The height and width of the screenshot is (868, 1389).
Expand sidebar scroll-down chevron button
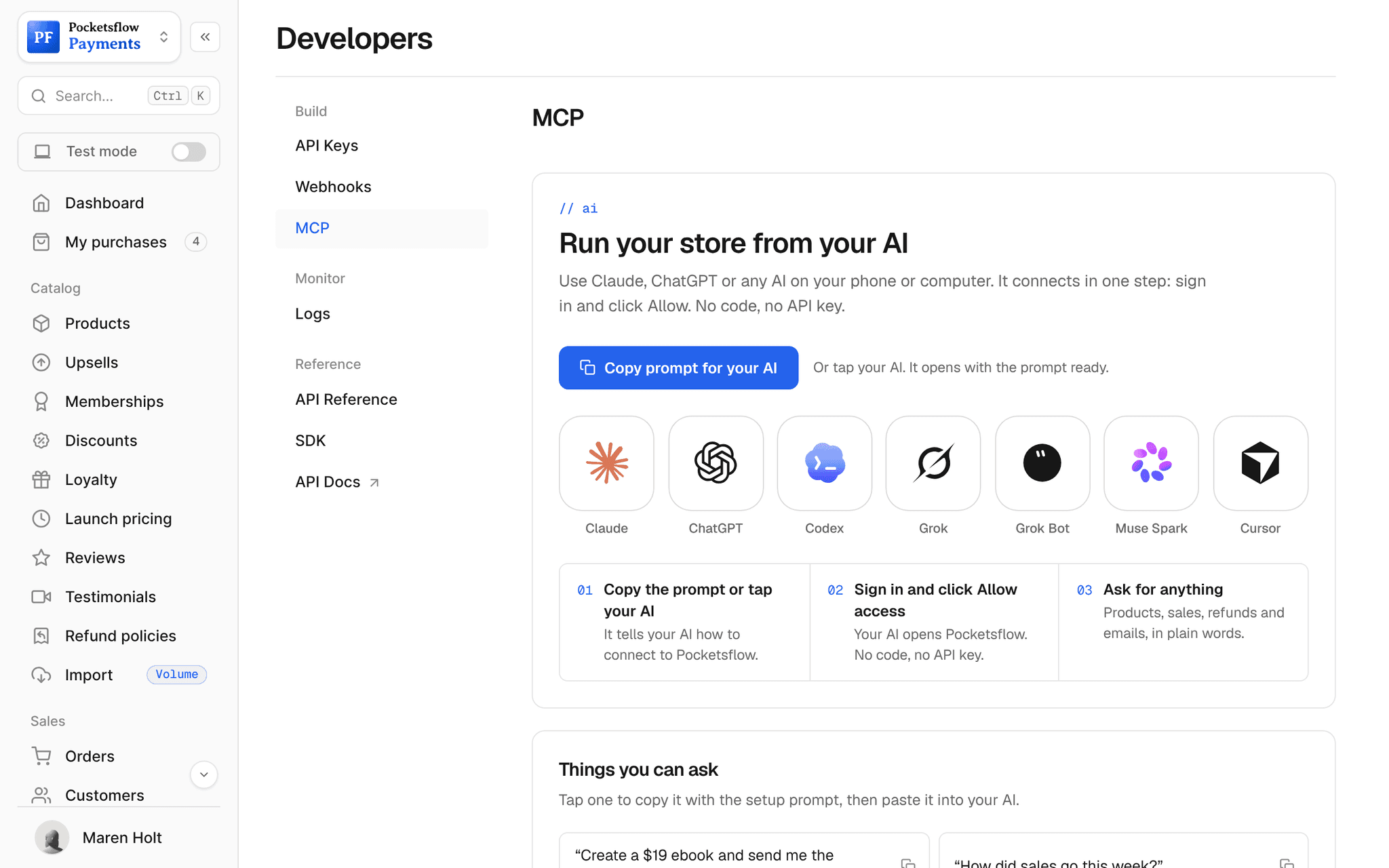pos(203,774)
